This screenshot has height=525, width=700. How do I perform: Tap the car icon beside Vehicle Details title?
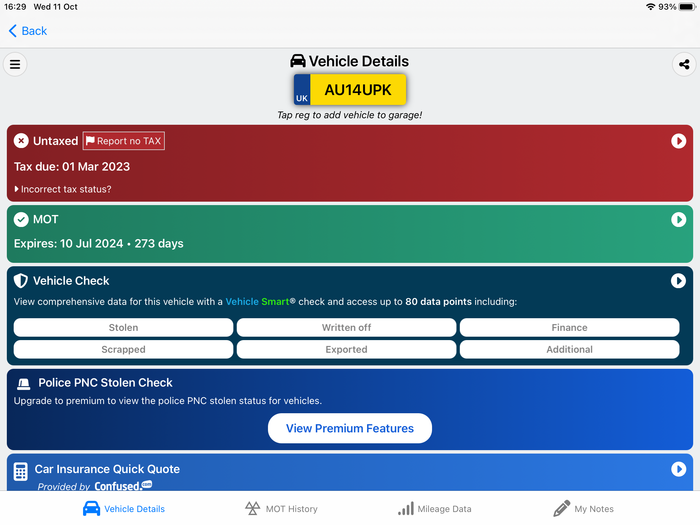pos(298,61)
